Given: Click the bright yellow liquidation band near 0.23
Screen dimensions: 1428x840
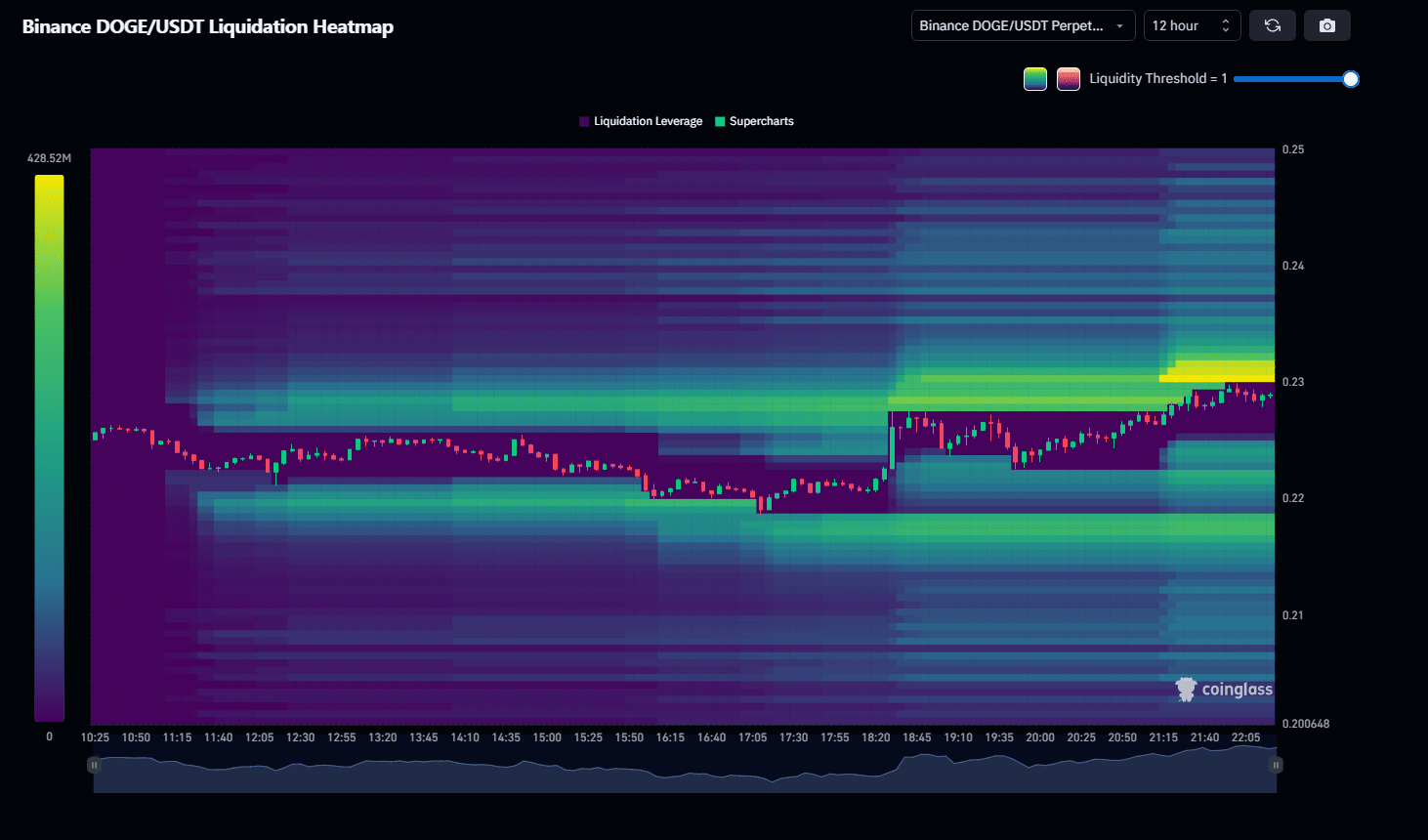Looking at the screenshot, I should tap(1223, 370).
